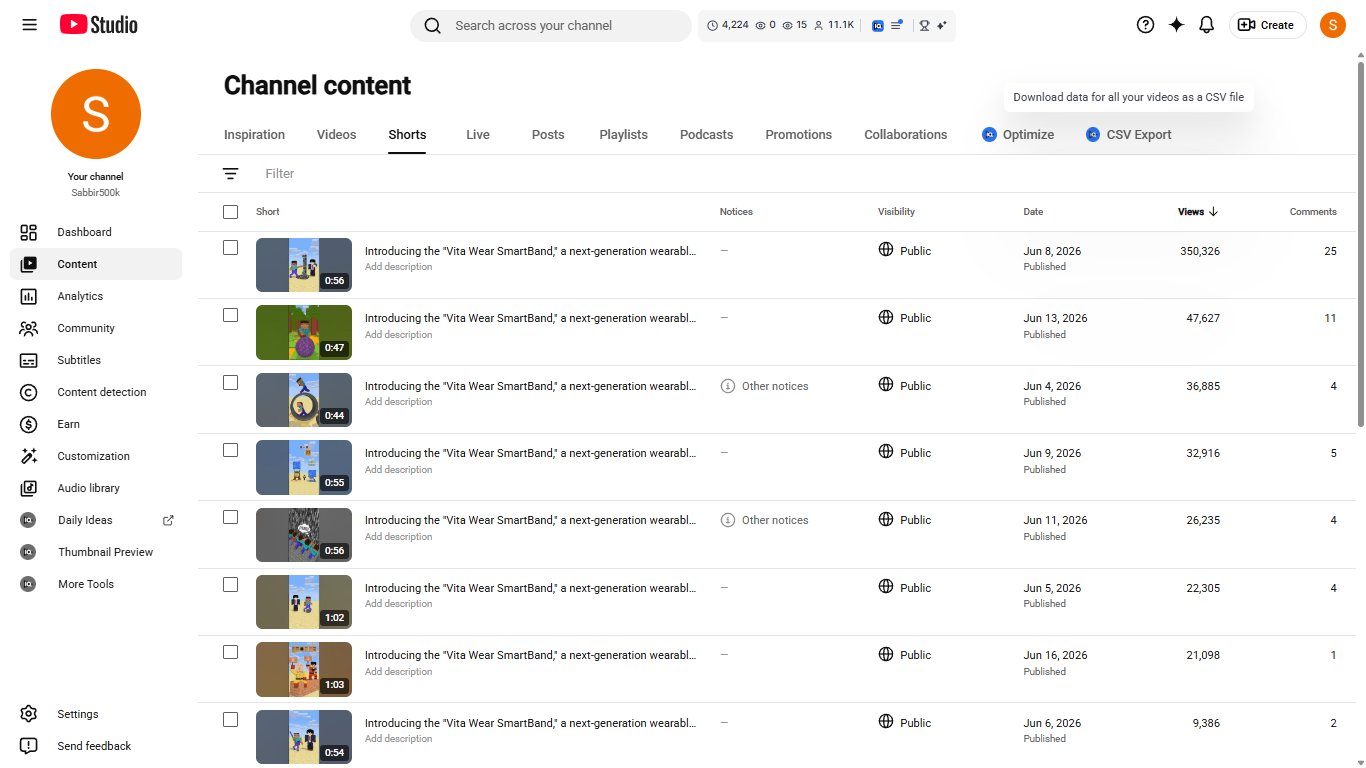Select the short with 47,627 views

(231, 315)
